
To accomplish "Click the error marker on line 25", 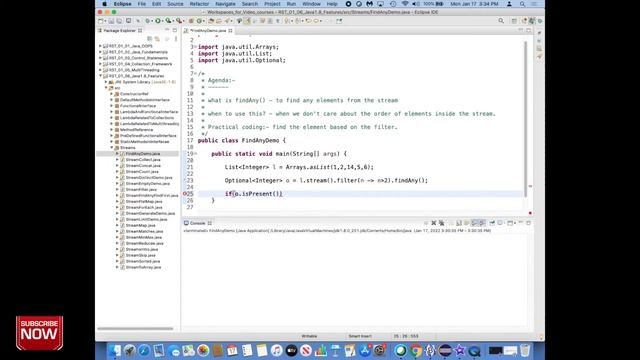I will coord(184,194).
